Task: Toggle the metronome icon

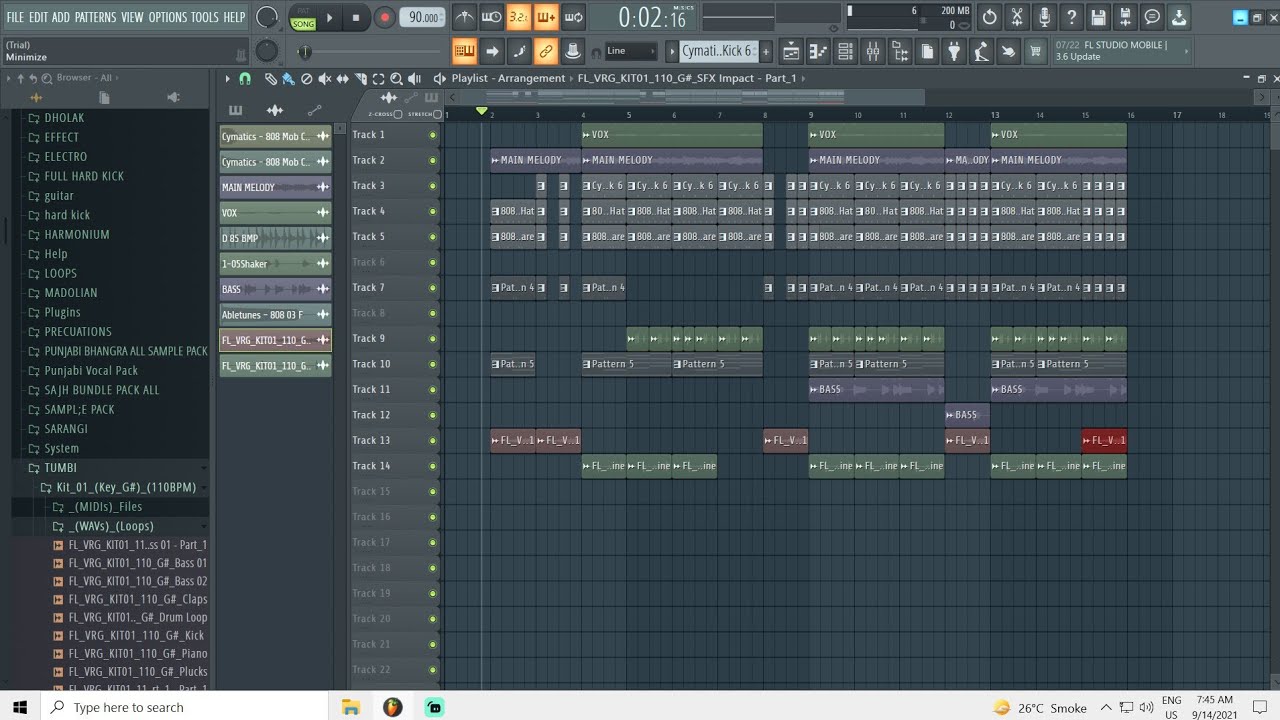Action: [x=464, y=17]
